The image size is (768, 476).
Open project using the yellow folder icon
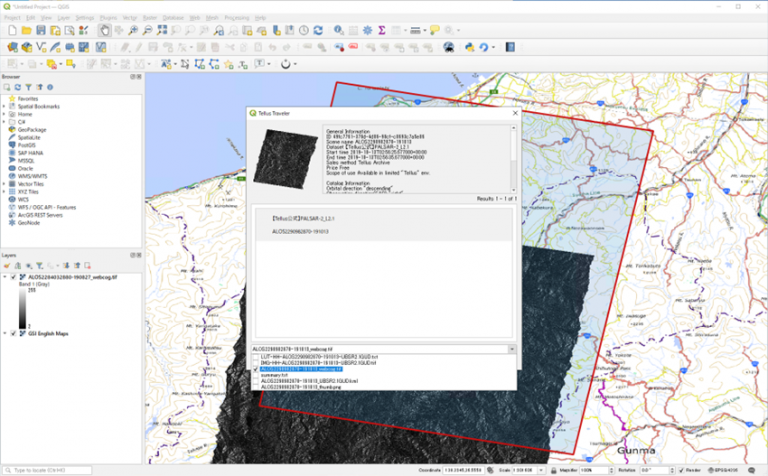coord(26,30)
